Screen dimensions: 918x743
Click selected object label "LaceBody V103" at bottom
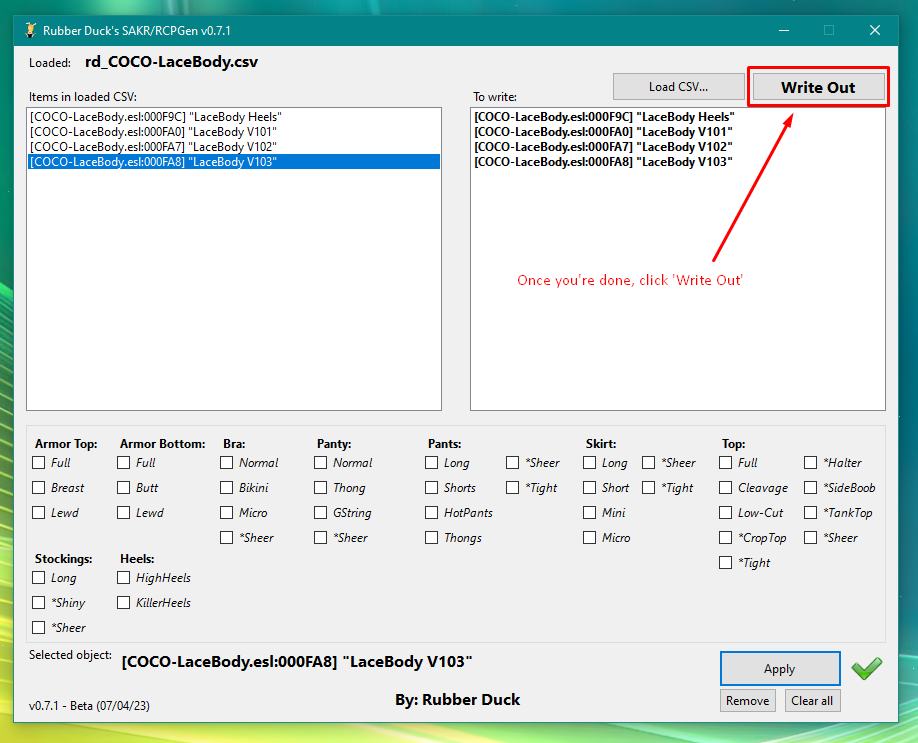click(x=297, y=662)
